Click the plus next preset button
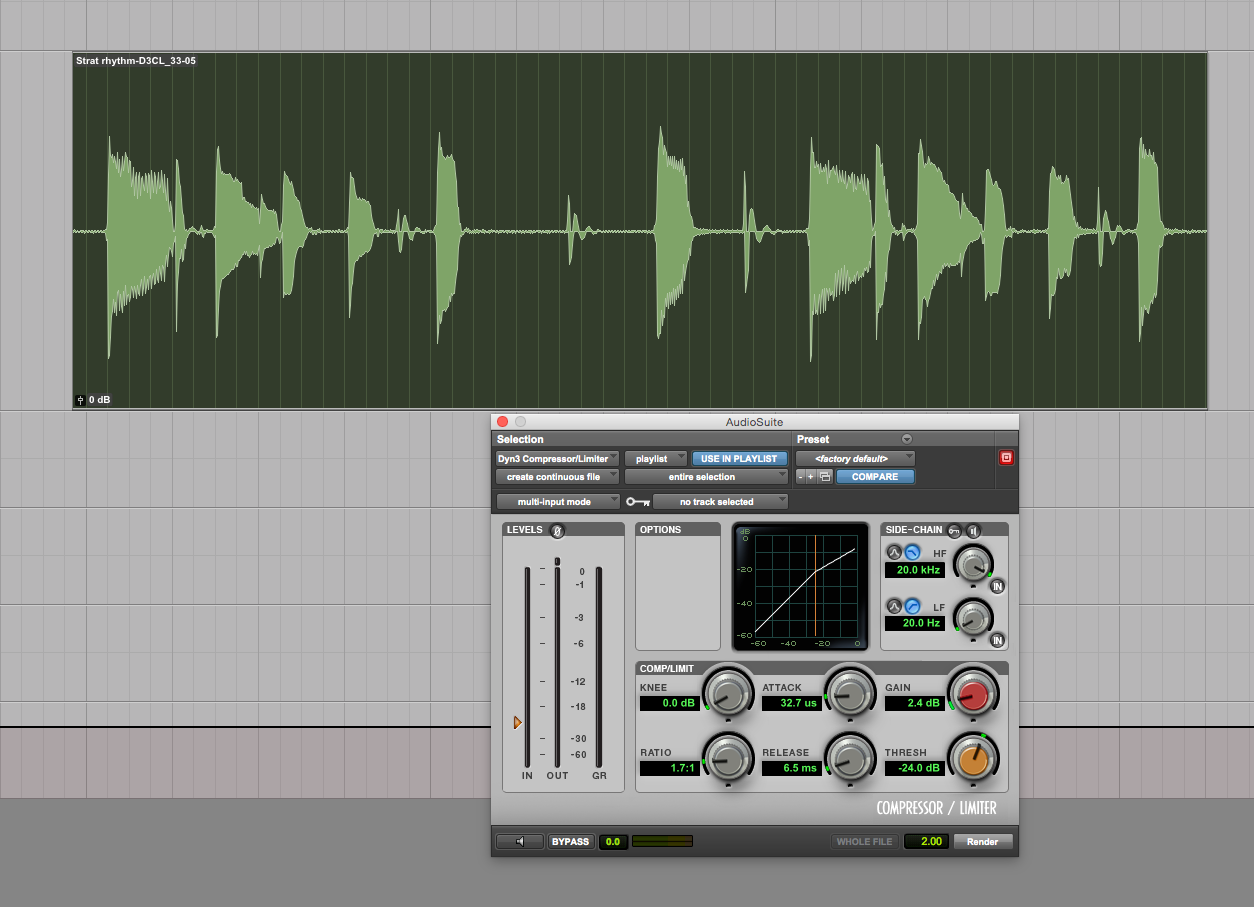This screenshot has height=907, width=1254. coord(811,477)
